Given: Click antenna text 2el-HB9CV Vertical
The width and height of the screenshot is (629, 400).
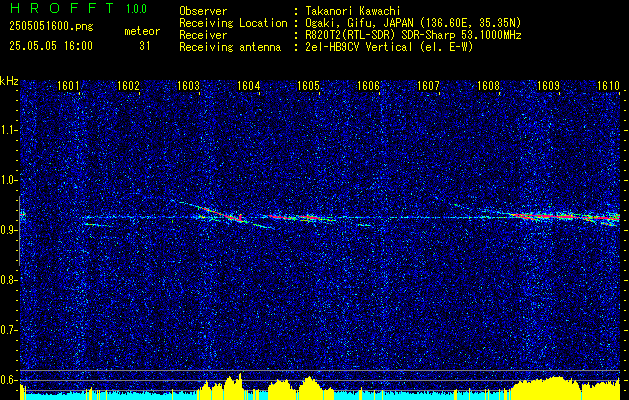Looking at the screenshot, I should [359, 47].
